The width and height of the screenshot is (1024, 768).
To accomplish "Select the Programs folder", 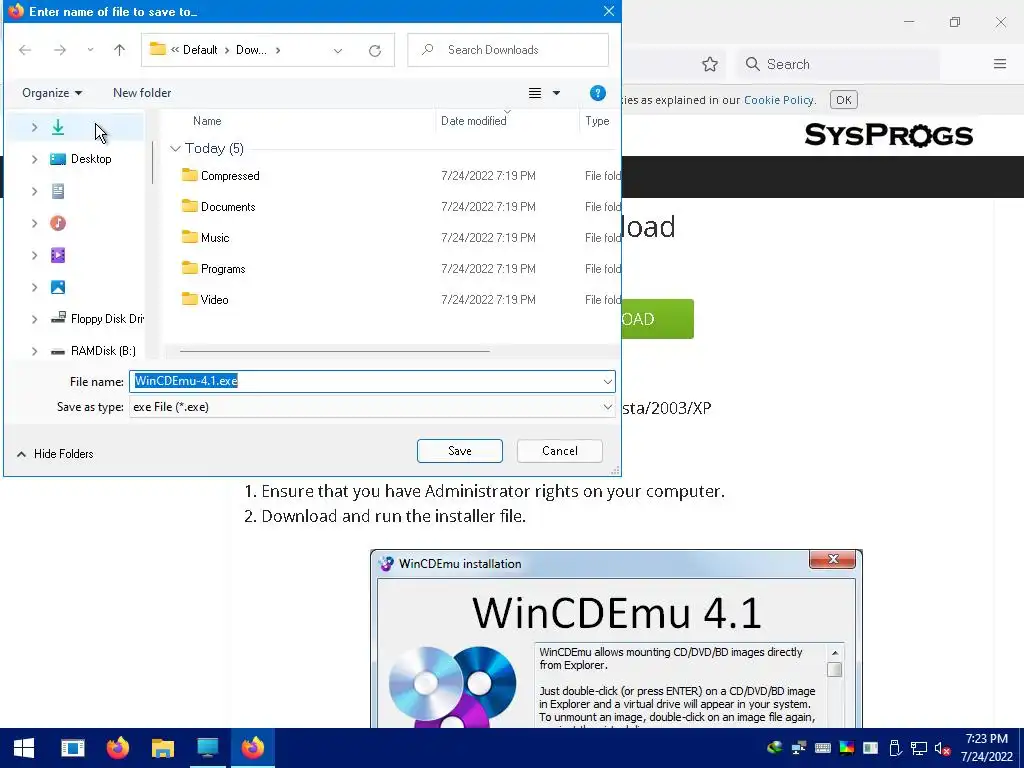I will (x=214, y=268).
